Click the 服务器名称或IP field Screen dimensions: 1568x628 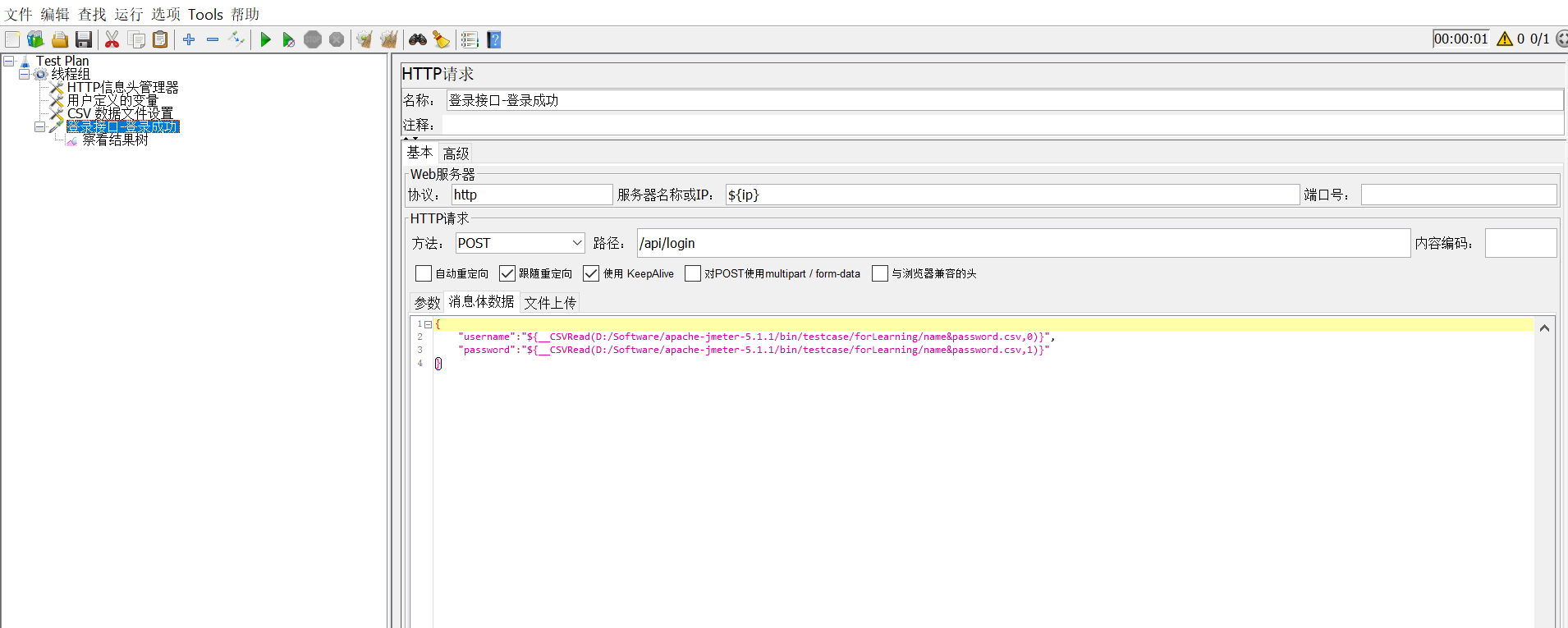point(1012,195)
